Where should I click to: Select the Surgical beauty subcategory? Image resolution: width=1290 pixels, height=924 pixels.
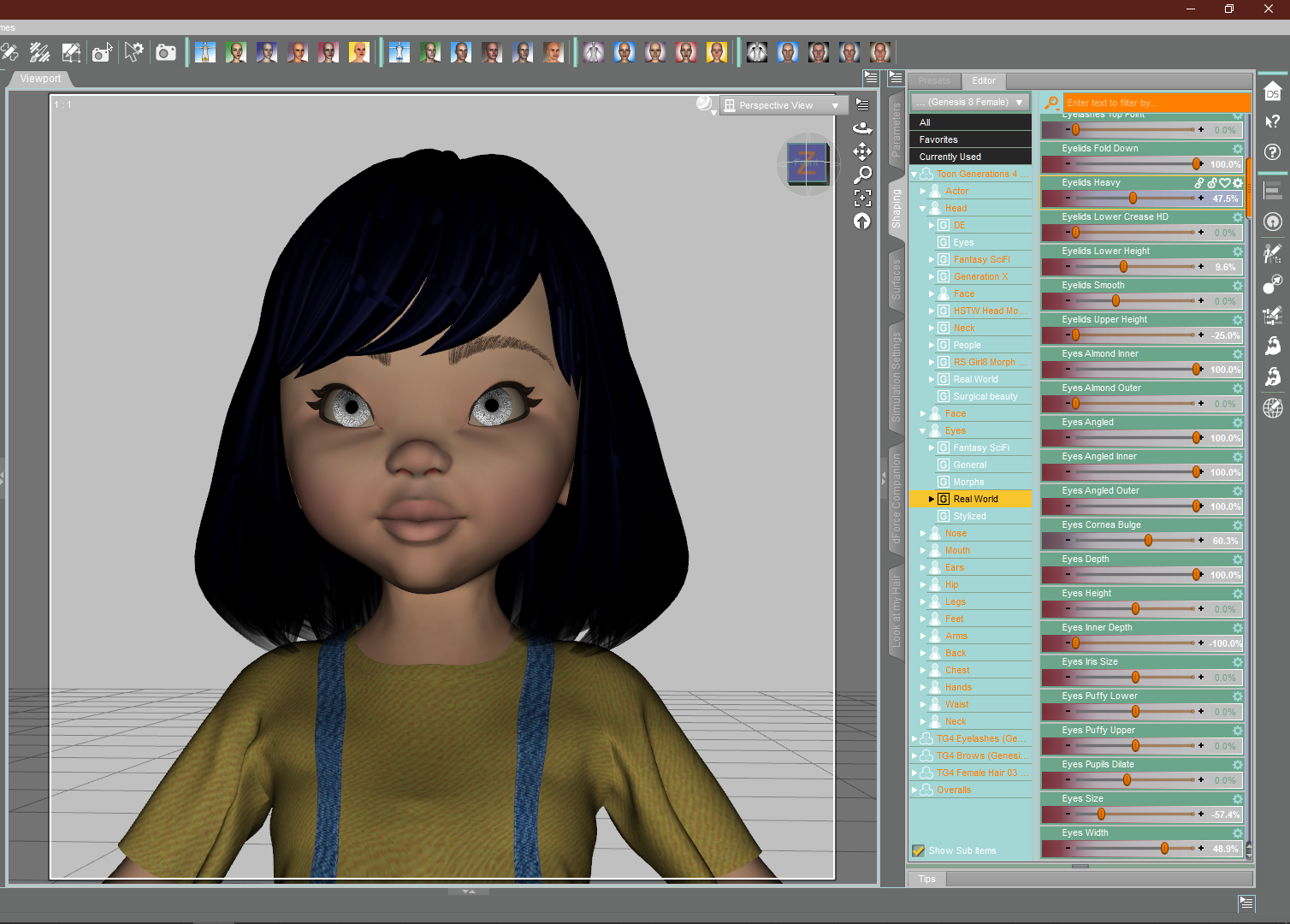985,396
